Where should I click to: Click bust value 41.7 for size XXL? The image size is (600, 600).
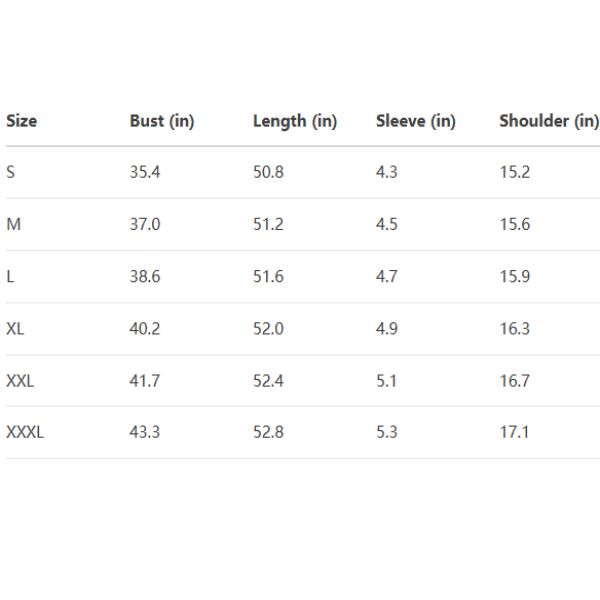click(x=145, y=380)
